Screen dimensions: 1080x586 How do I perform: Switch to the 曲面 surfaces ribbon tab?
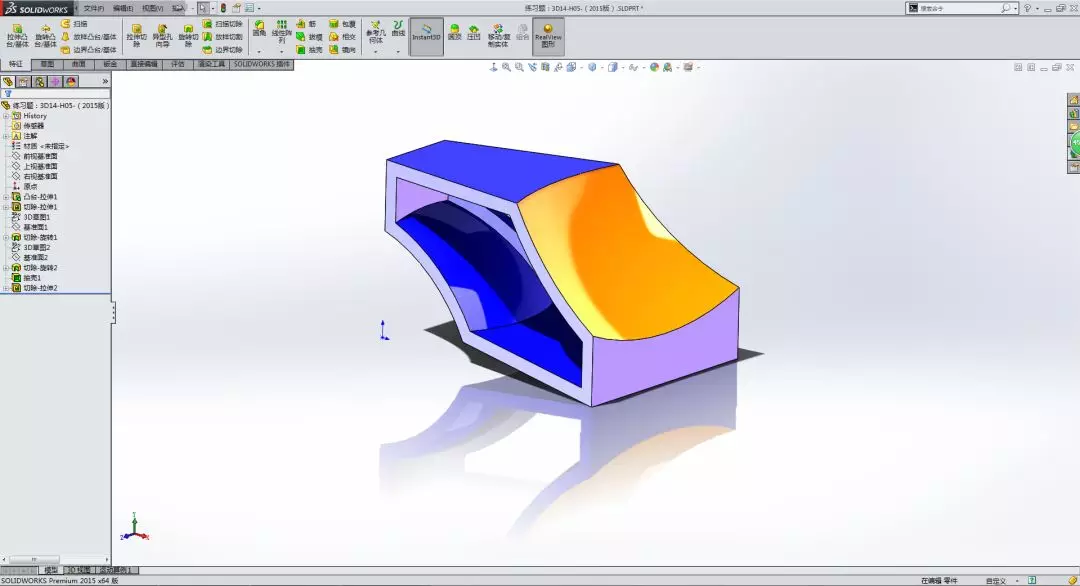point(79,64)
